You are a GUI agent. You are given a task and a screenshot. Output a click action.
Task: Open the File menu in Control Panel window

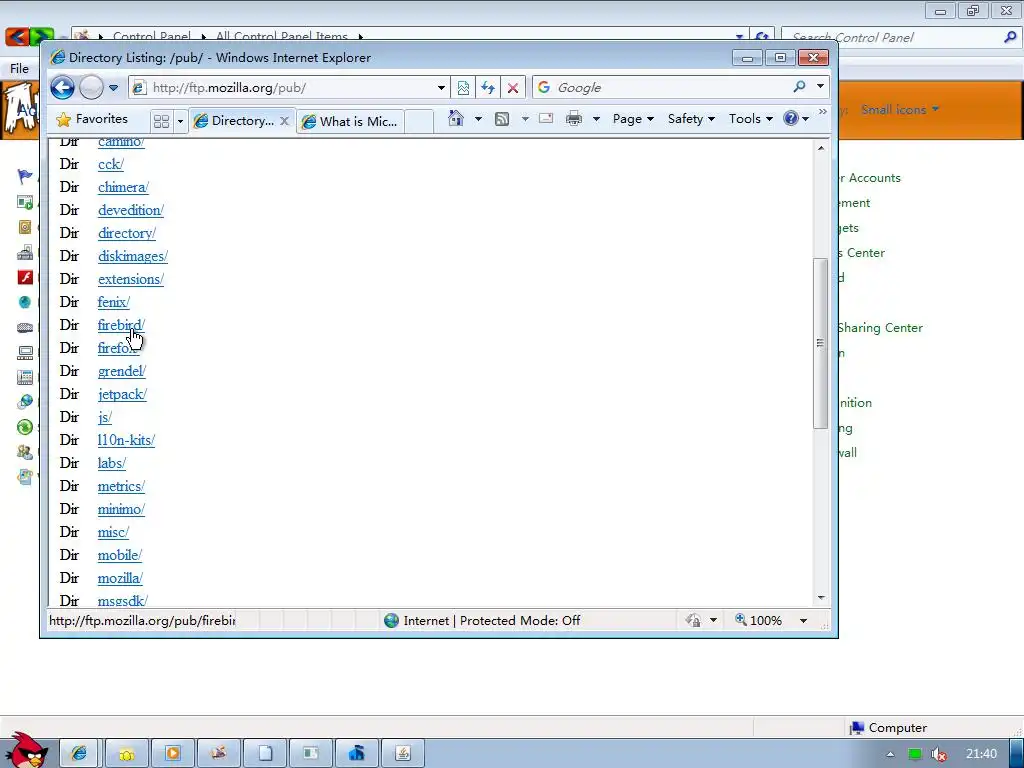19,69
